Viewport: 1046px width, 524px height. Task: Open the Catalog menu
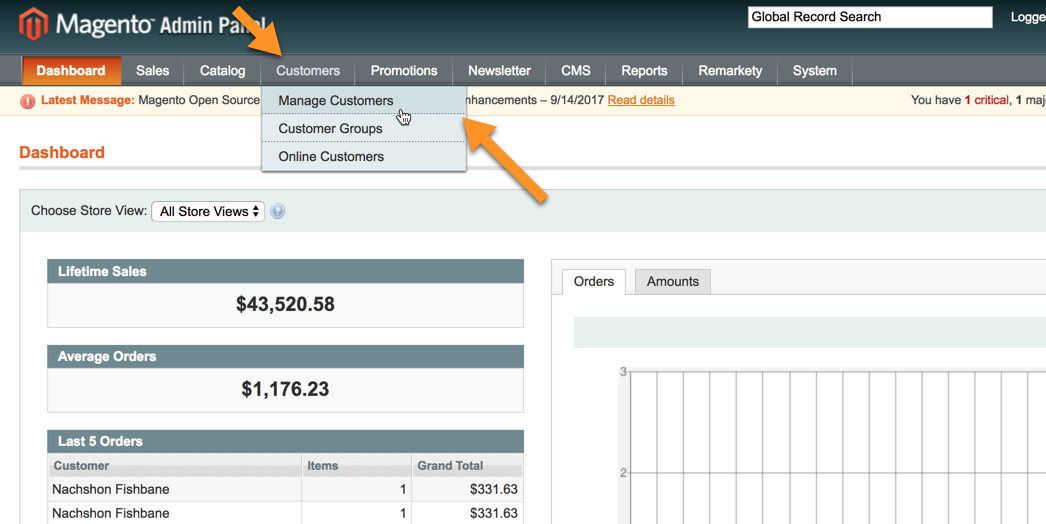[222, 71]
